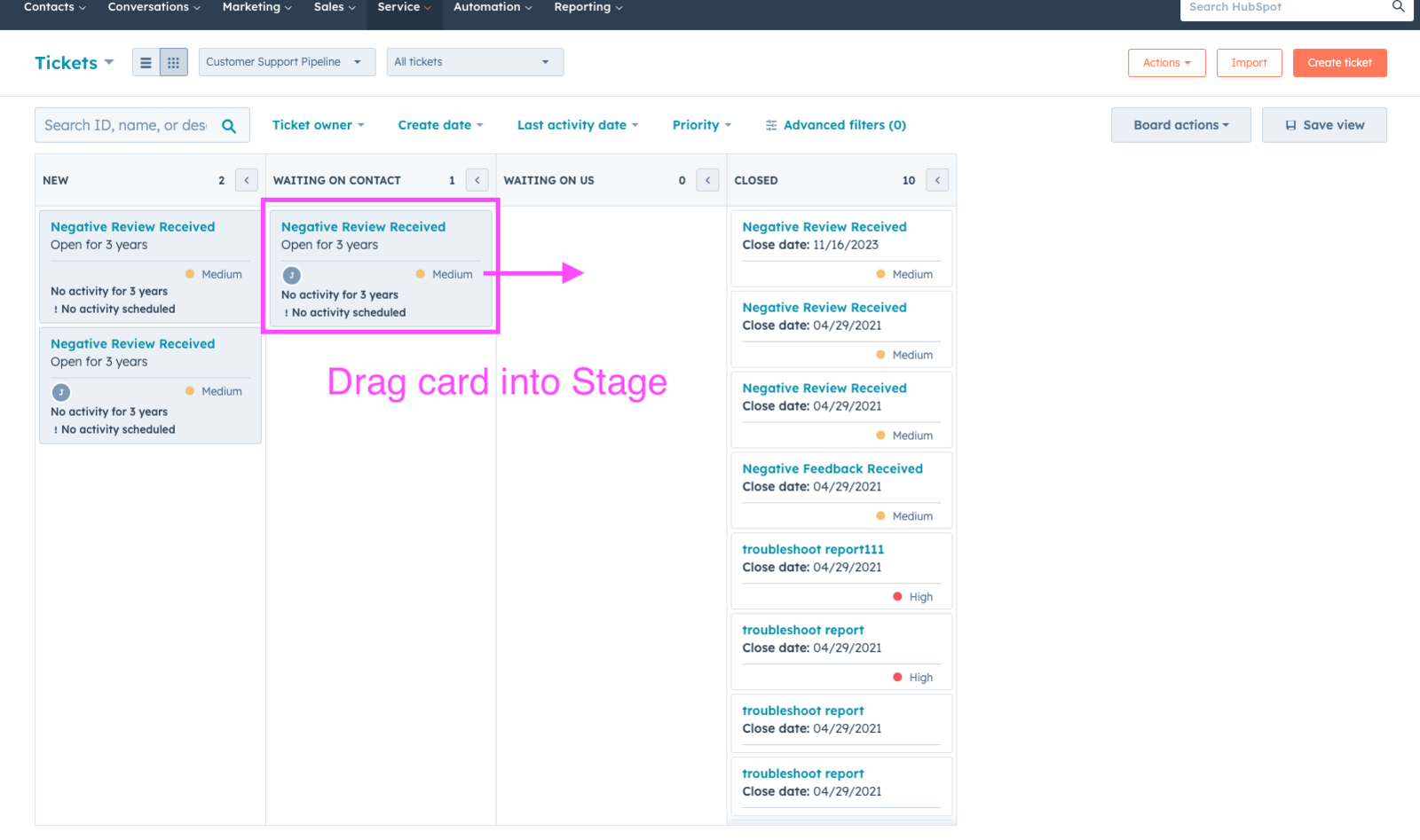1420x840 pixels.
Task: Switch to list view using the list icon
Action: tap(146, 62)
